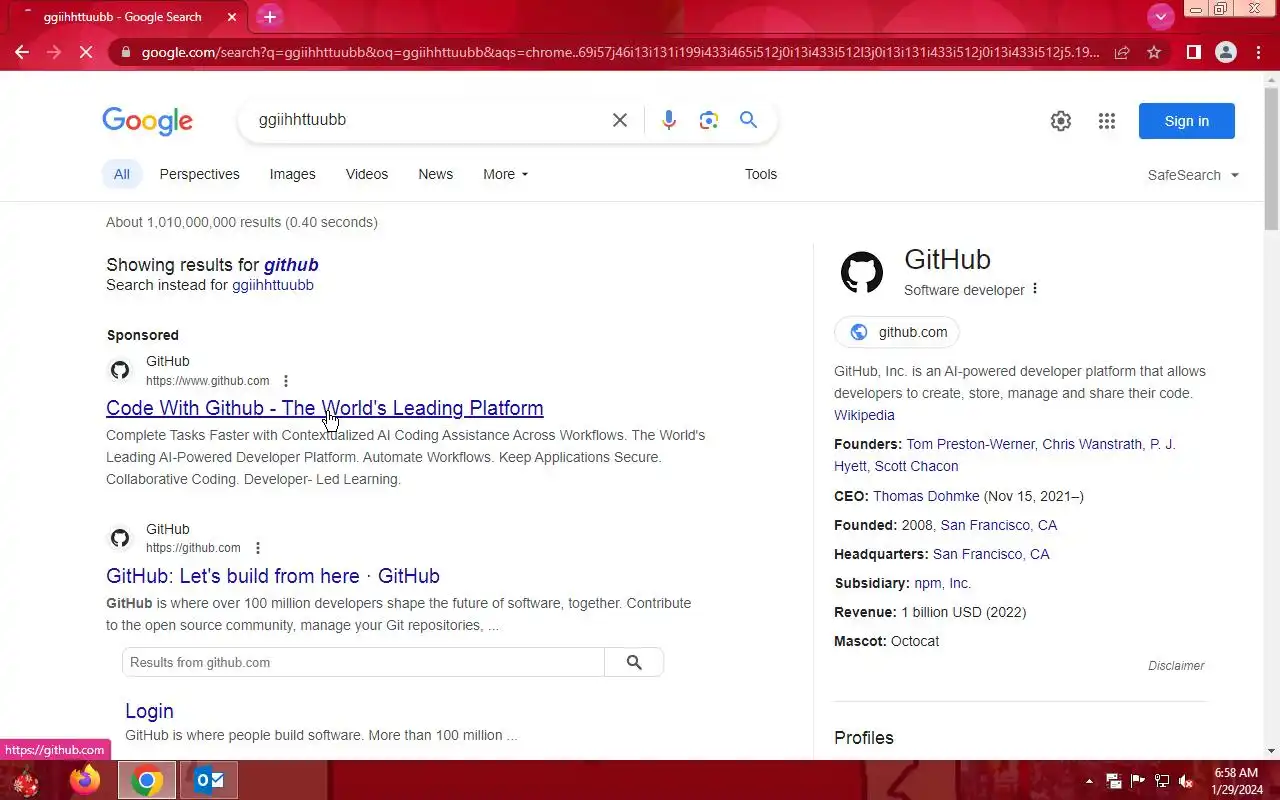Open Google quick settings gear
Screen dimensions: 1280x800
1061,121
